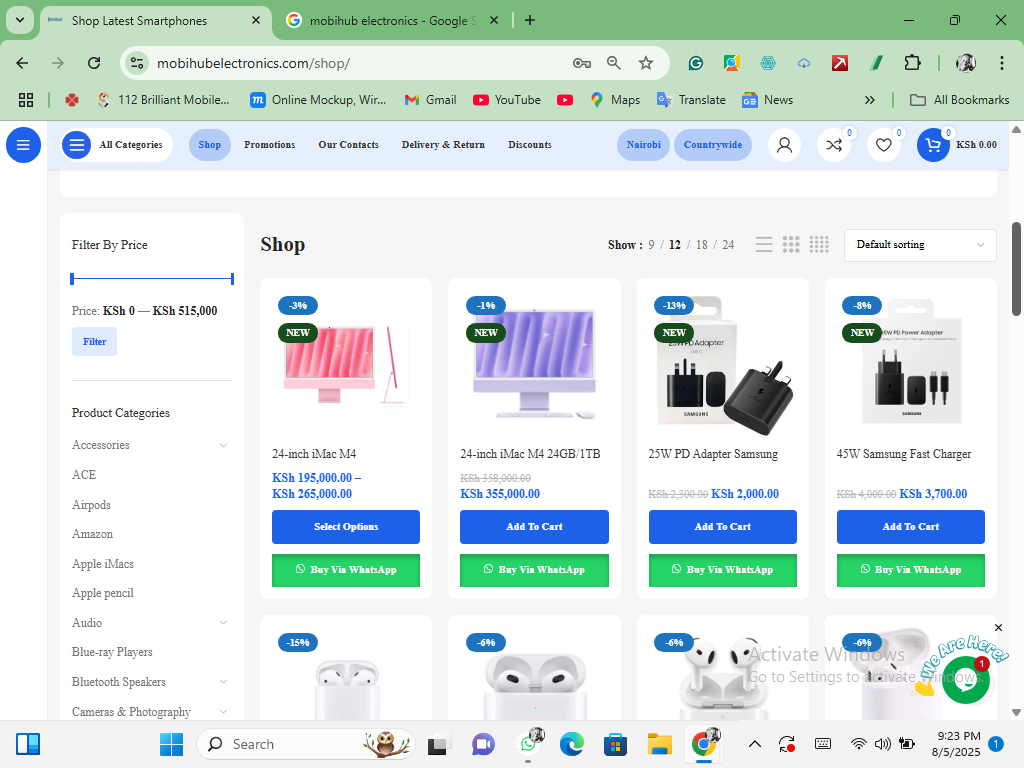Add 25W PD Adapter Samsung to cart

pyautogui.click(x=722, y=527)
